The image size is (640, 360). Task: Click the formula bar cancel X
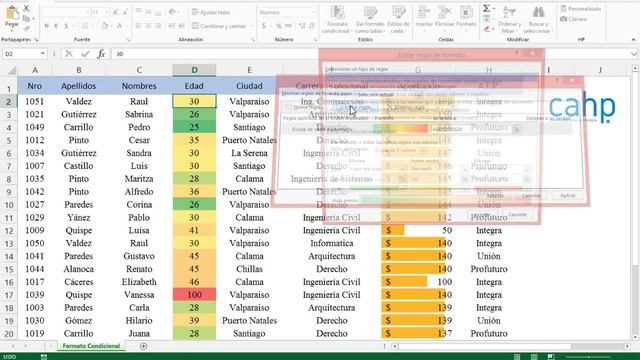pyautogui.click(x=69, y=53)
